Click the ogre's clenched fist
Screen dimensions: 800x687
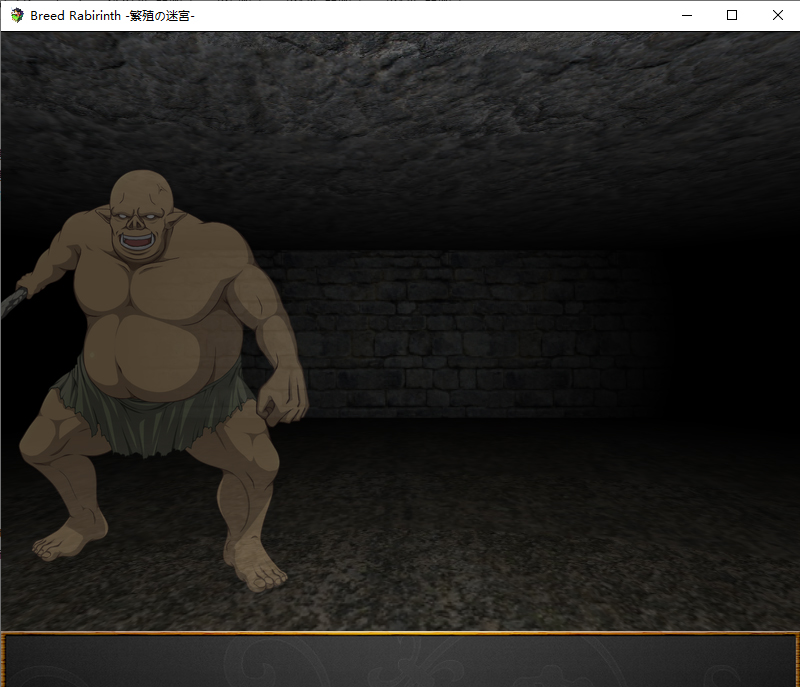(x=282, y=400)
